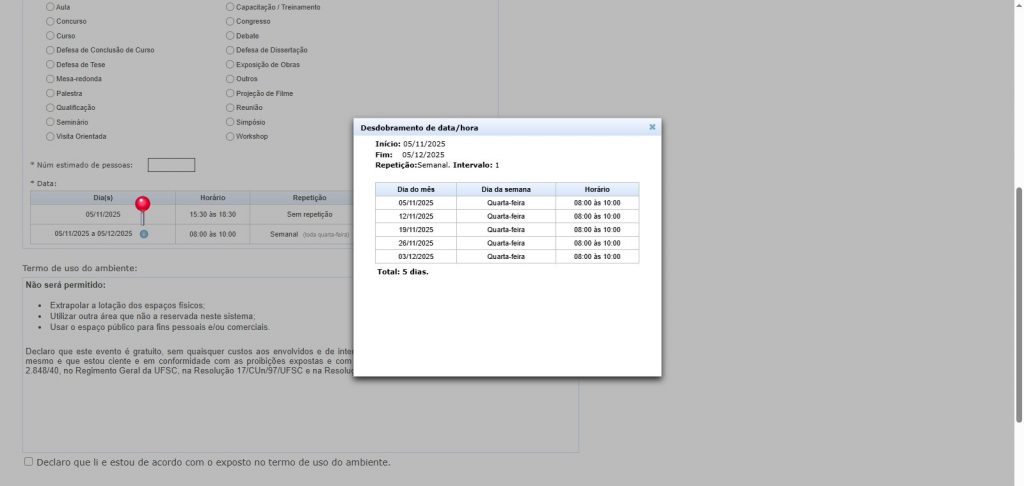Choose Projeção de Filme radio button

231,93
